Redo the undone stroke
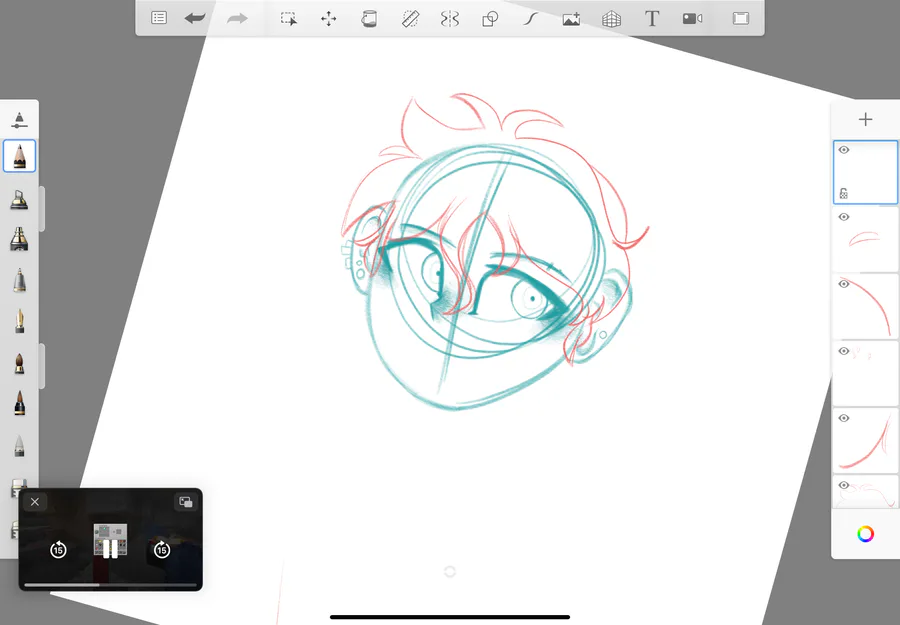The image size is (900, 625). click(236, 18)
